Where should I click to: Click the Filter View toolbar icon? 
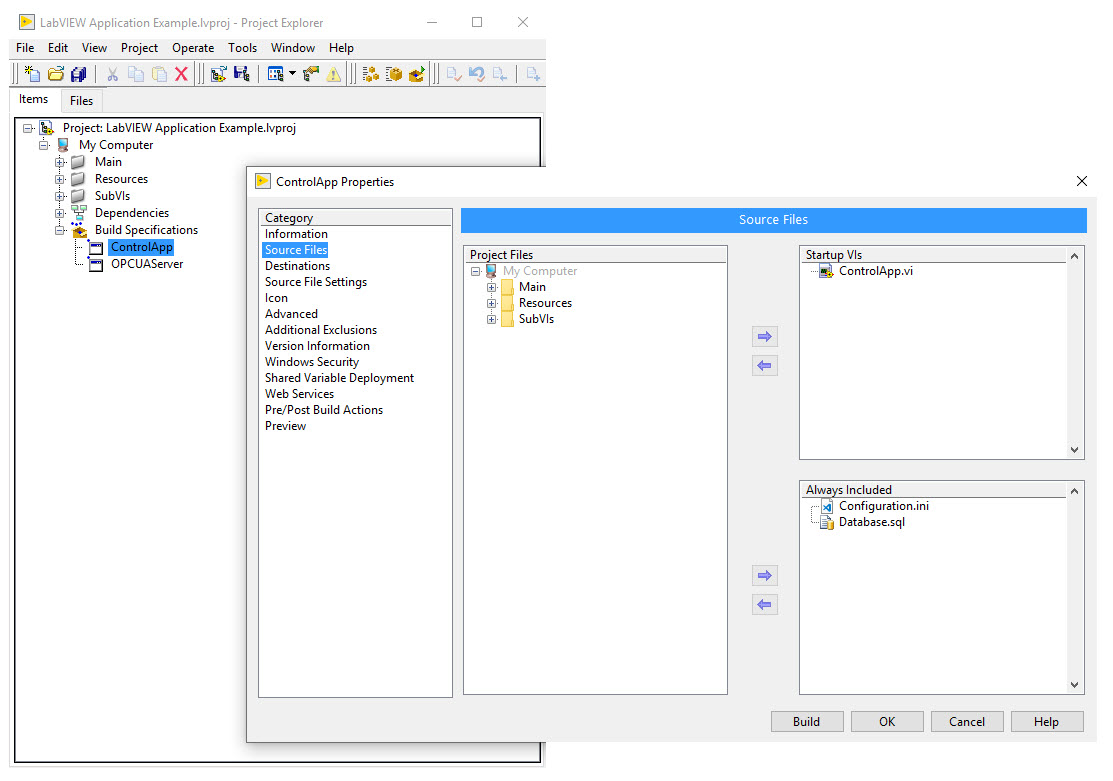click(x=275, y=74)
